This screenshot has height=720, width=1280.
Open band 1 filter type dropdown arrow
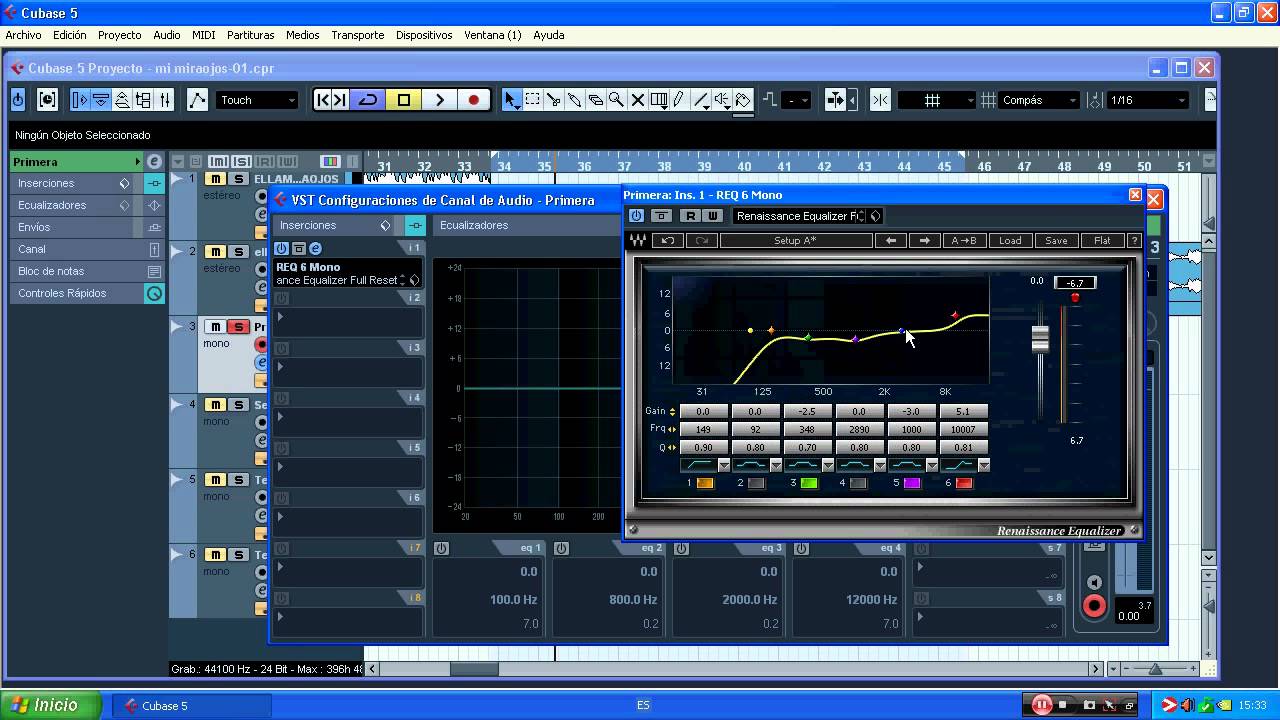[x=724, y=465]
